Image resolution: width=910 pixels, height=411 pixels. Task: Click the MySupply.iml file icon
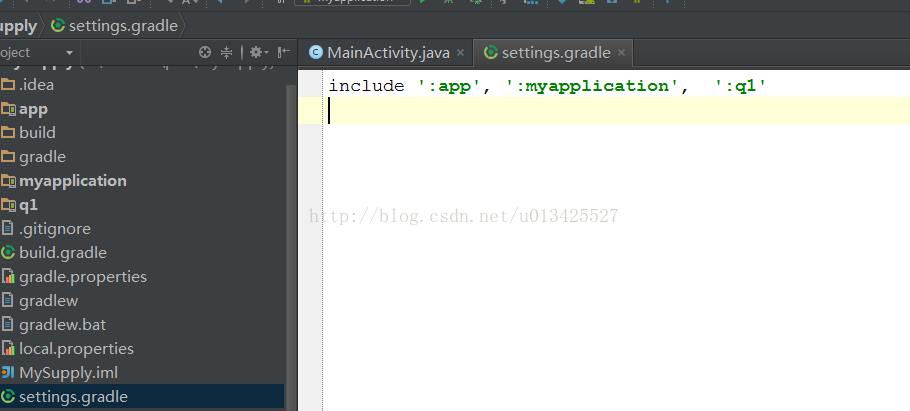[8, 373]
